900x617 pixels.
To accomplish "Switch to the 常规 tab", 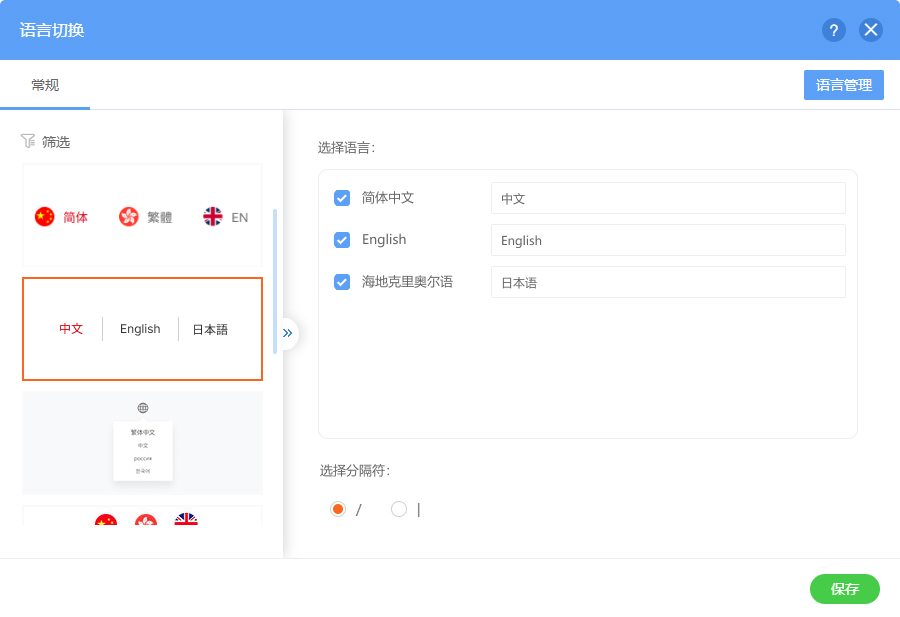I will [x=45, y=85].
